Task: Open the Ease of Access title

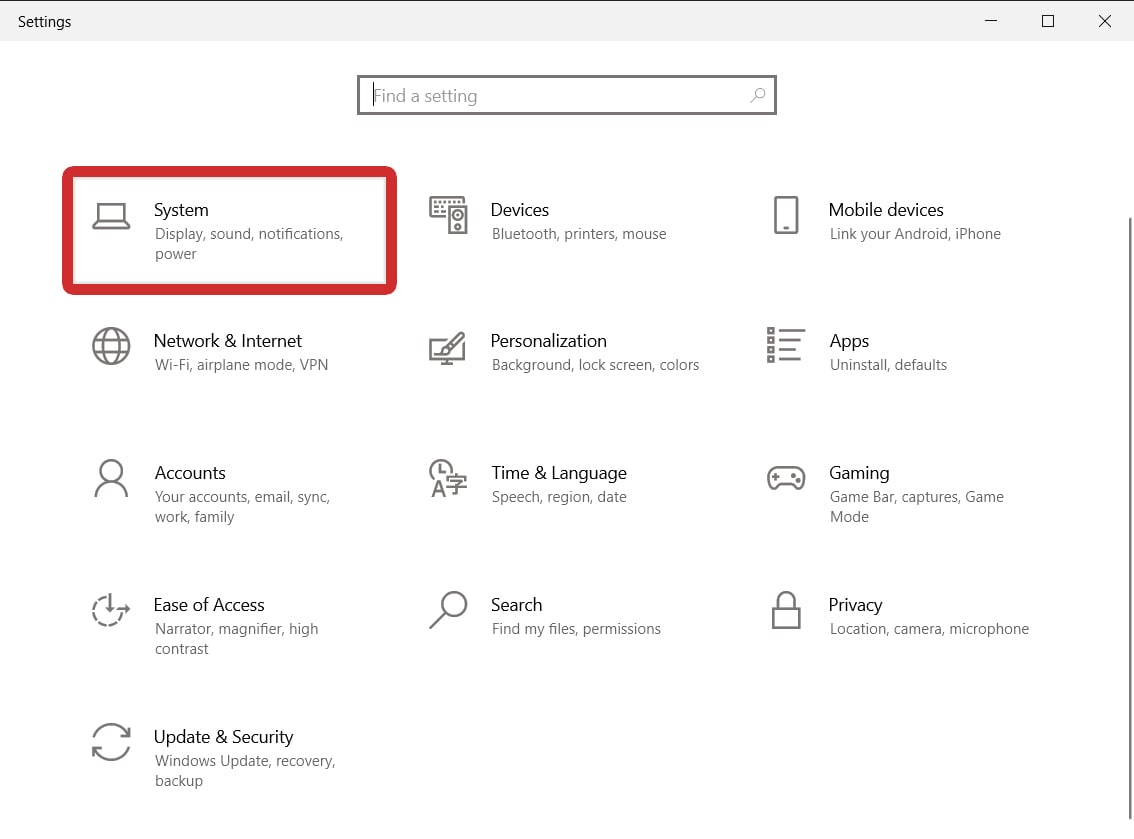Action: [x=209, y=605]
